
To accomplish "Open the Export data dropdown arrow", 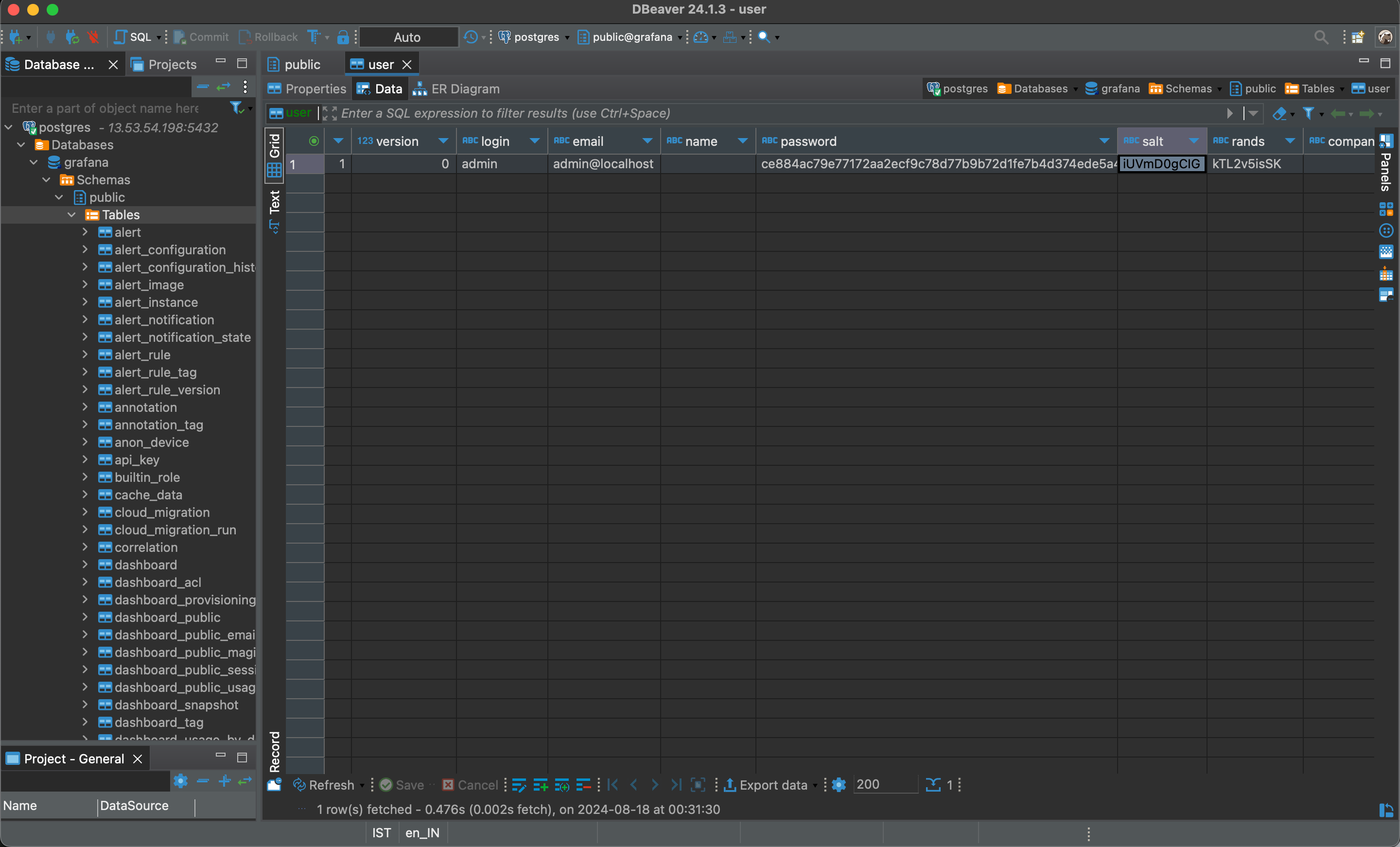I will [816, 786].
